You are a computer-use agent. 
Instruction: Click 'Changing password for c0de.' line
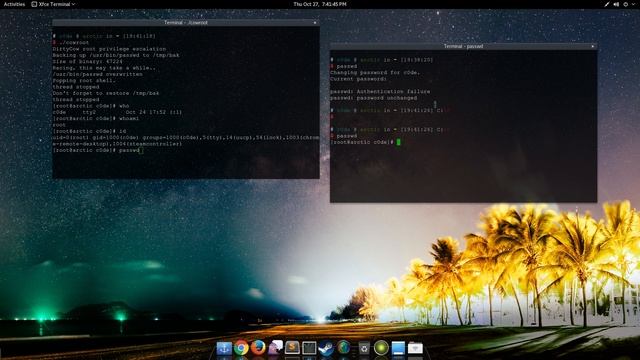375,72
